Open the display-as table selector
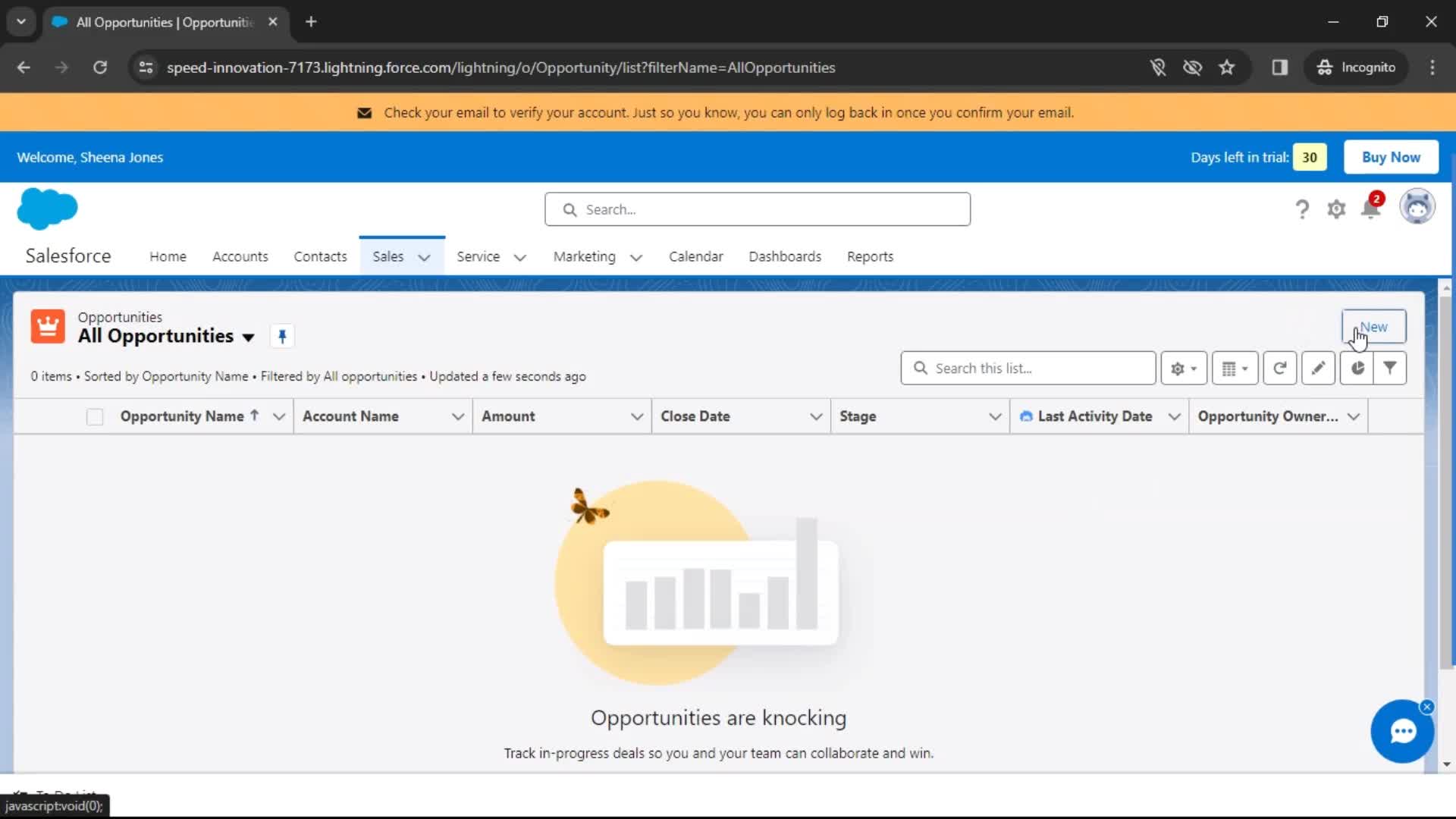Viewport: 1456px width, 819px height. click(1235, 369)
